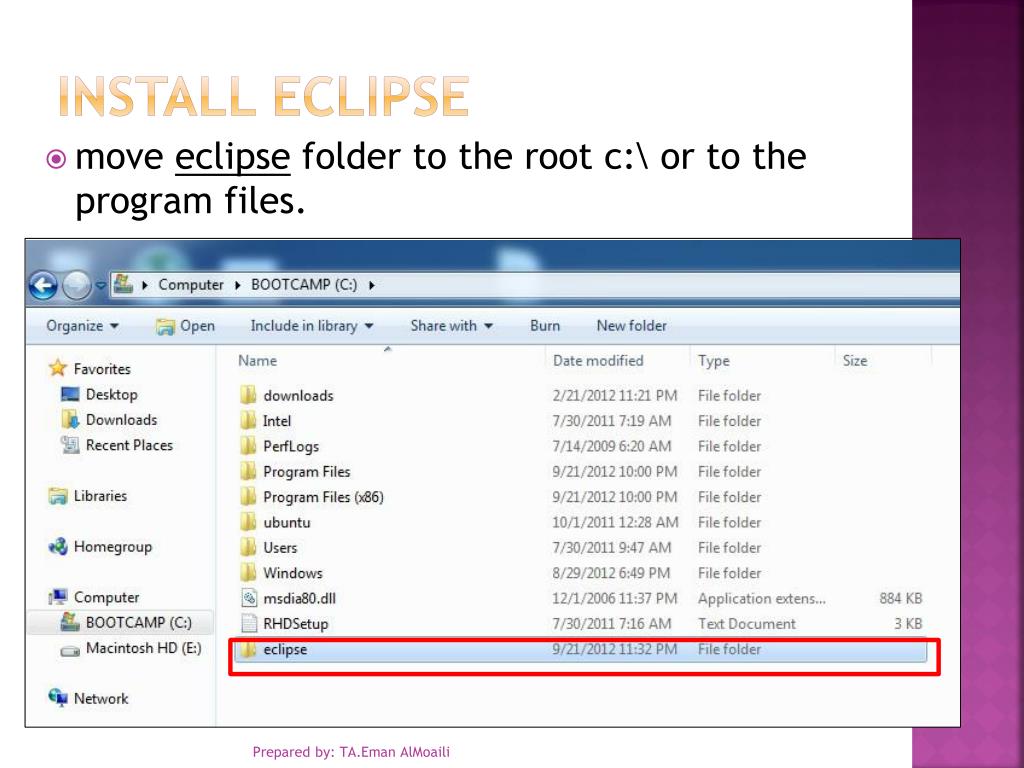Expand the arrow before Computer breadcrumb

[145, 285]
